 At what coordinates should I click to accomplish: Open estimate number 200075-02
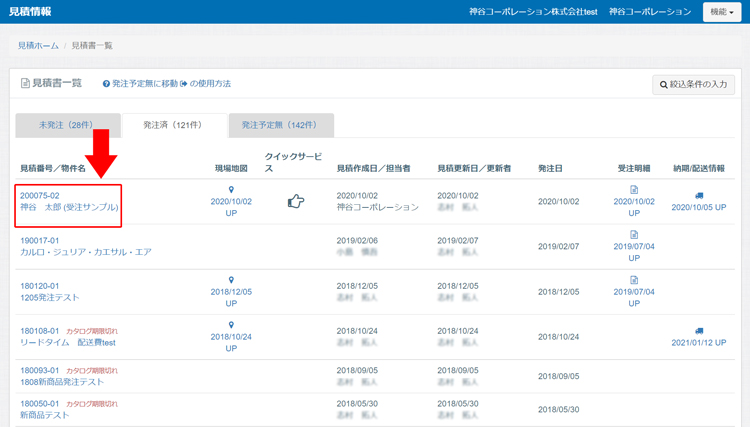click(40, 196)
